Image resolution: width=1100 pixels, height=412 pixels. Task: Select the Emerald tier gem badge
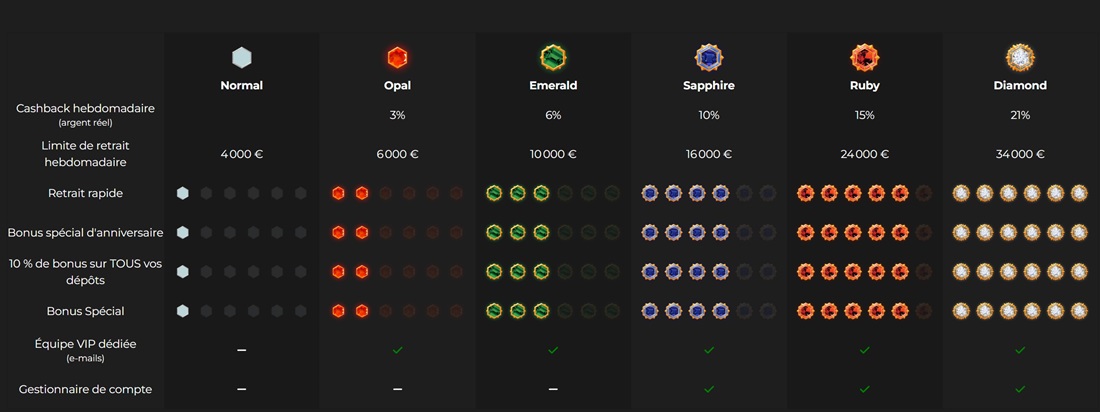(553, 58)
